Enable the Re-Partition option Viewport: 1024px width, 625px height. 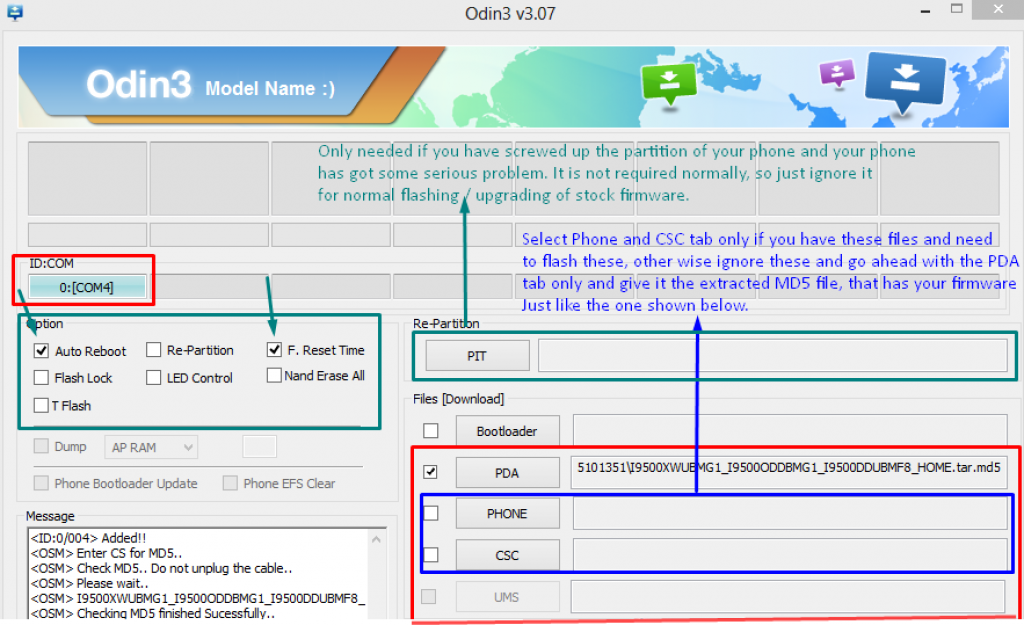(x=154, y=351)
